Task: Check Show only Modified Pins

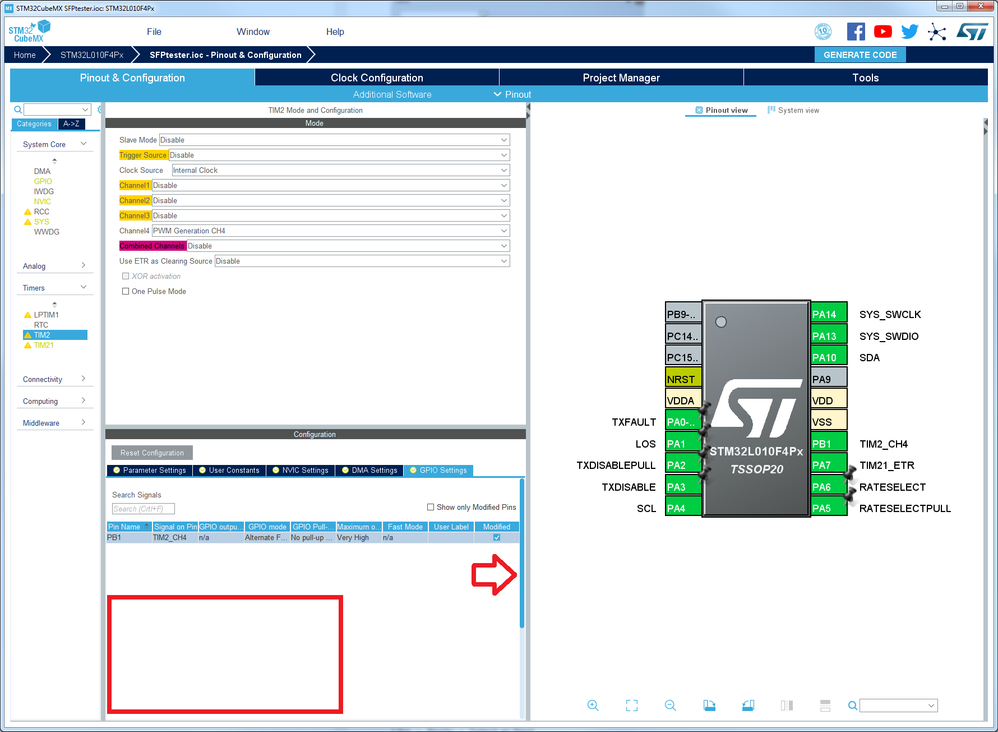Action: tap(430, 507)
